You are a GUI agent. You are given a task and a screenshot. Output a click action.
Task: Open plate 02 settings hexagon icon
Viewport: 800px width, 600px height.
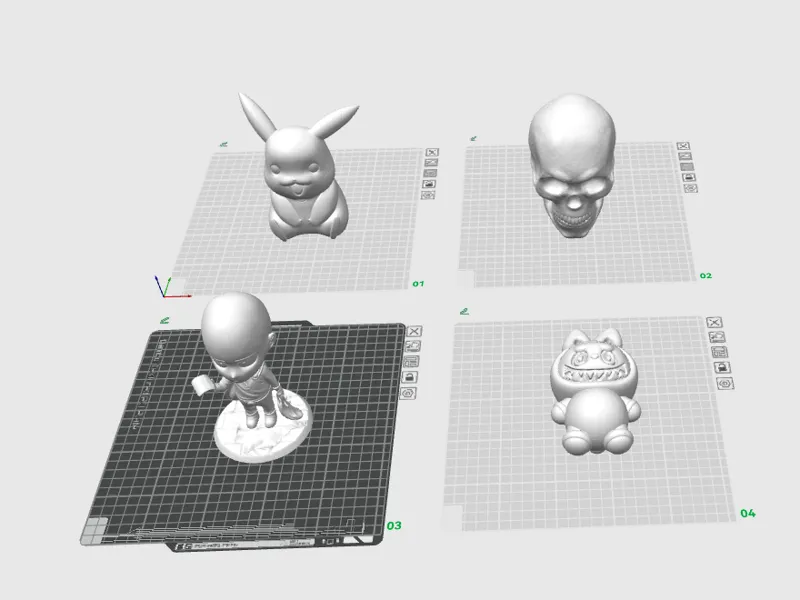tap(691, 188)
